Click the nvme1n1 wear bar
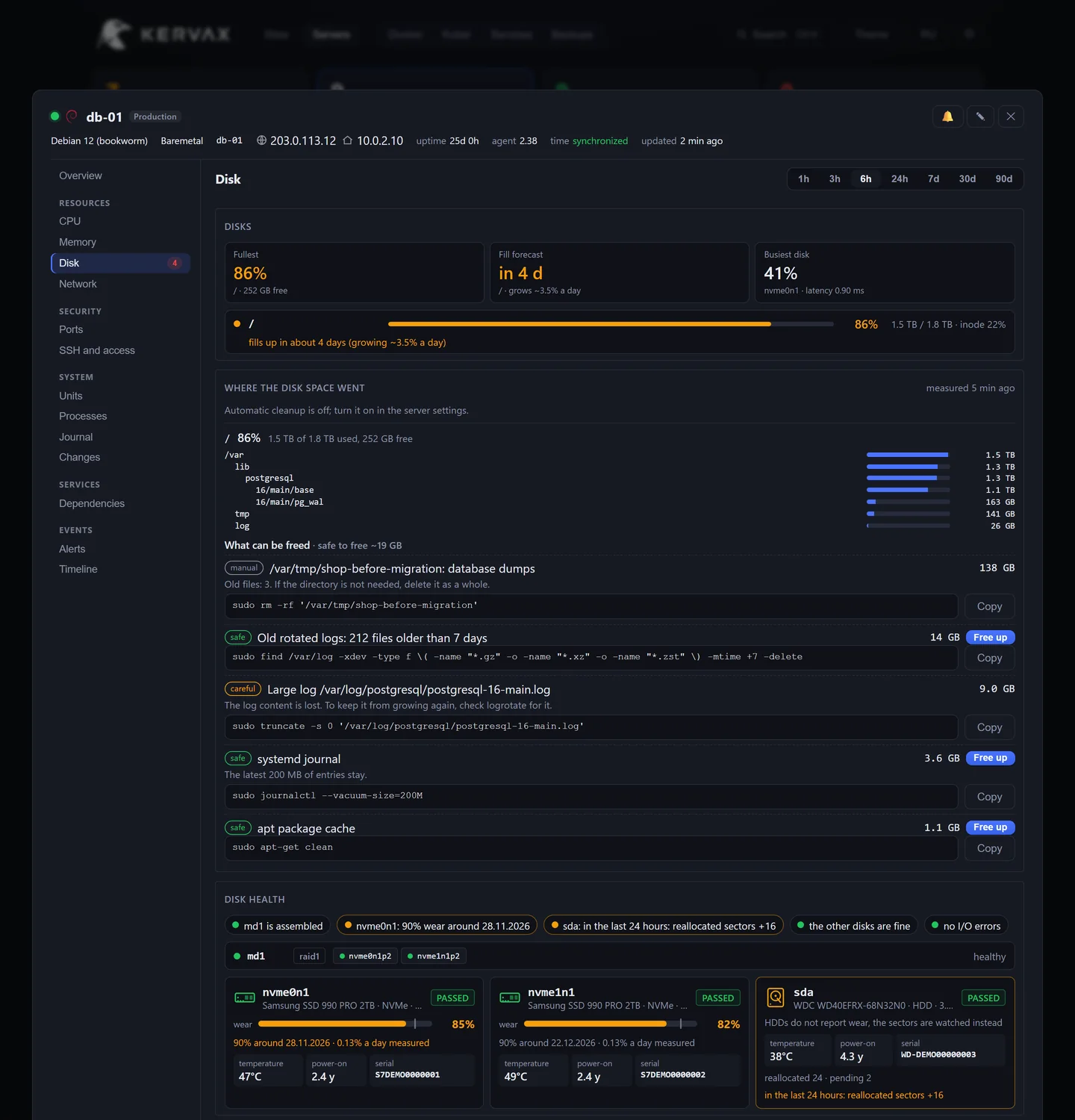Viewport: 1075px width, 1120px height. click(x=611, y=1024)
